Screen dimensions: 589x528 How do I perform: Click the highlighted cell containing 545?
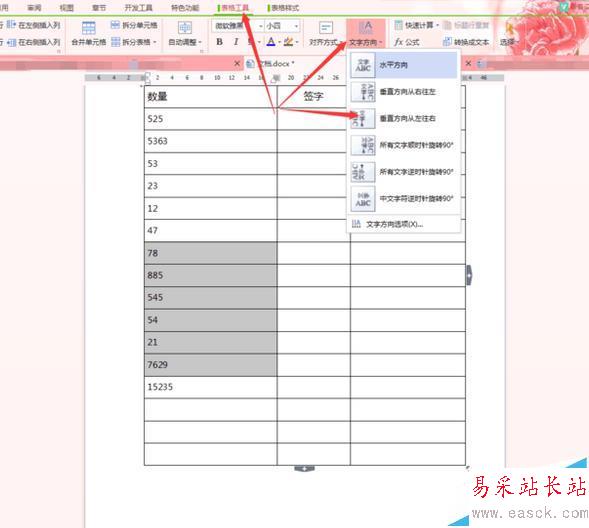[210, 298]
